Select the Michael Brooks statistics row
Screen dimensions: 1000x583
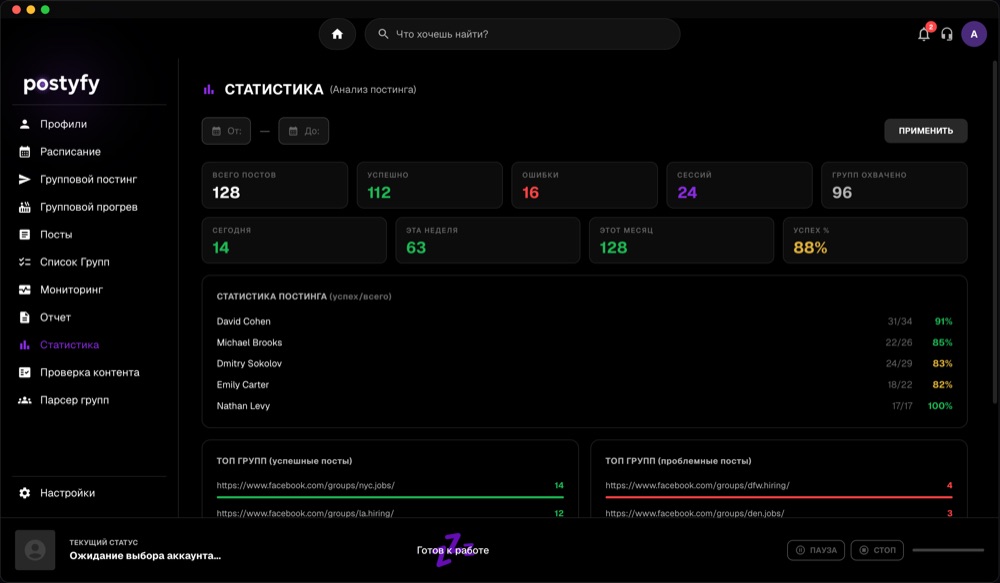584,343
